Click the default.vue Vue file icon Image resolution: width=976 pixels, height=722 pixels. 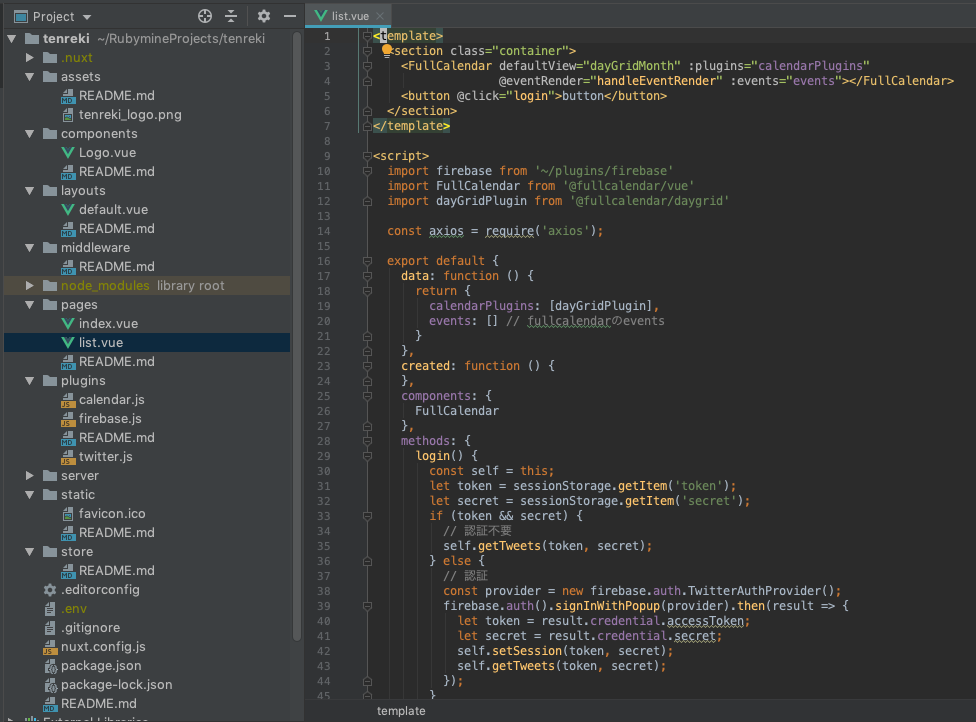click(x=68, y=210)
